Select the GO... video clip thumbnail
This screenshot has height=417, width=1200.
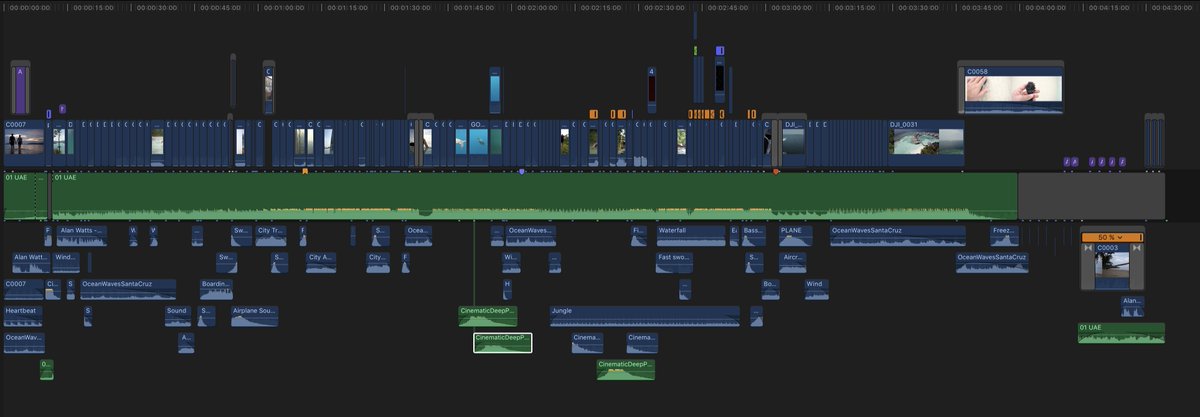(476, 143)
